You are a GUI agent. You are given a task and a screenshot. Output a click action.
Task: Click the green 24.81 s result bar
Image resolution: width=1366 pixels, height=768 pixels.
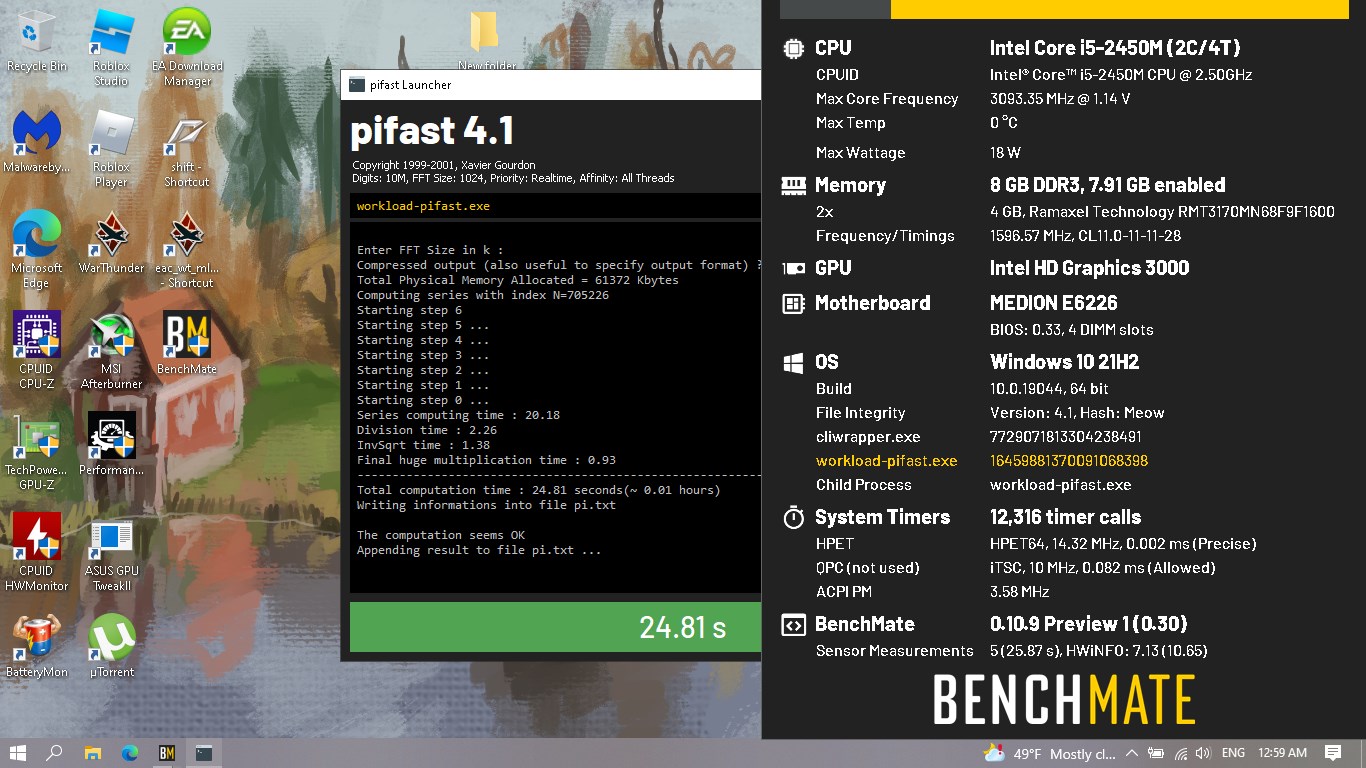555,627
